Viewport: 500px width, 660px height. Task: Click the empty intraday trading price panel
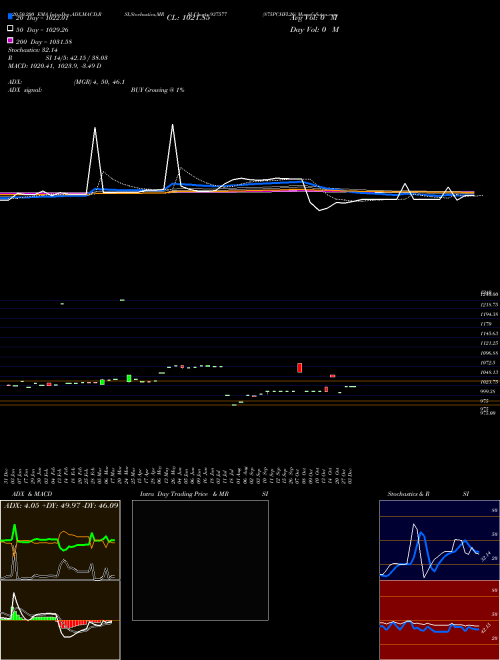coord(200,560)
